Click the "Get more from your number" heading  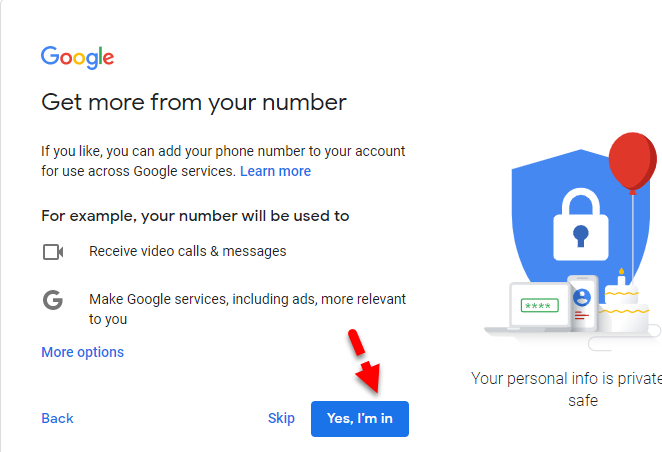coord(193,102)
